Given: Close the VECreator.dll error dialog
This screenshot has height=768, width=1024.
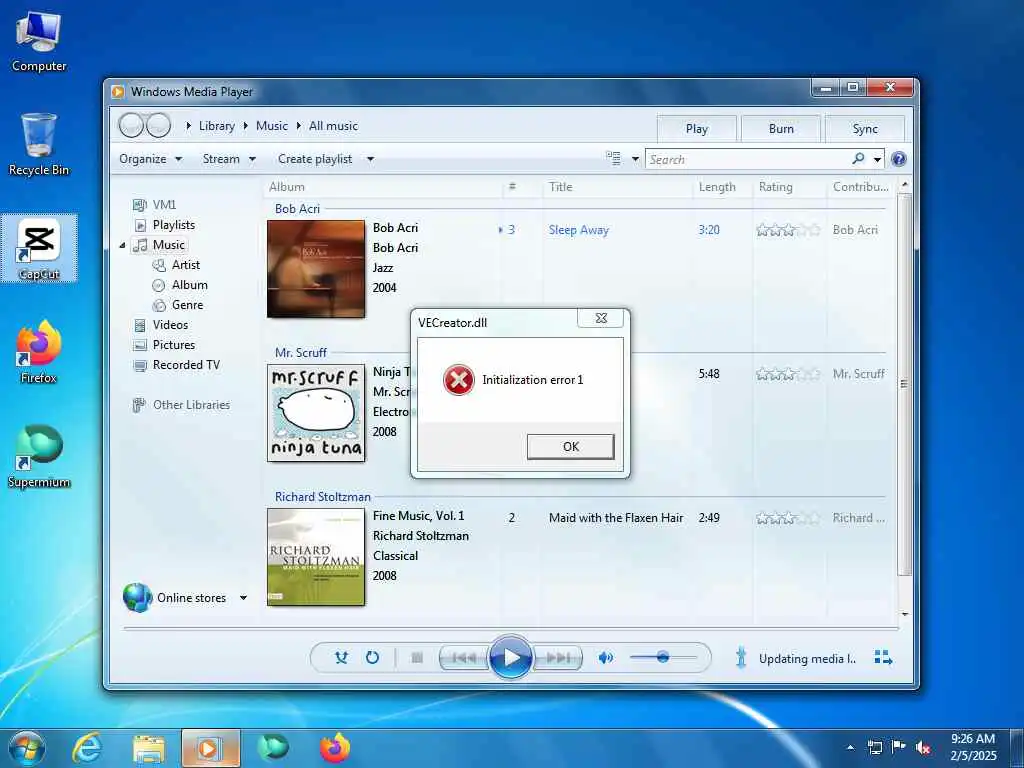Looking at the screenshot, I should pos(601,318).
